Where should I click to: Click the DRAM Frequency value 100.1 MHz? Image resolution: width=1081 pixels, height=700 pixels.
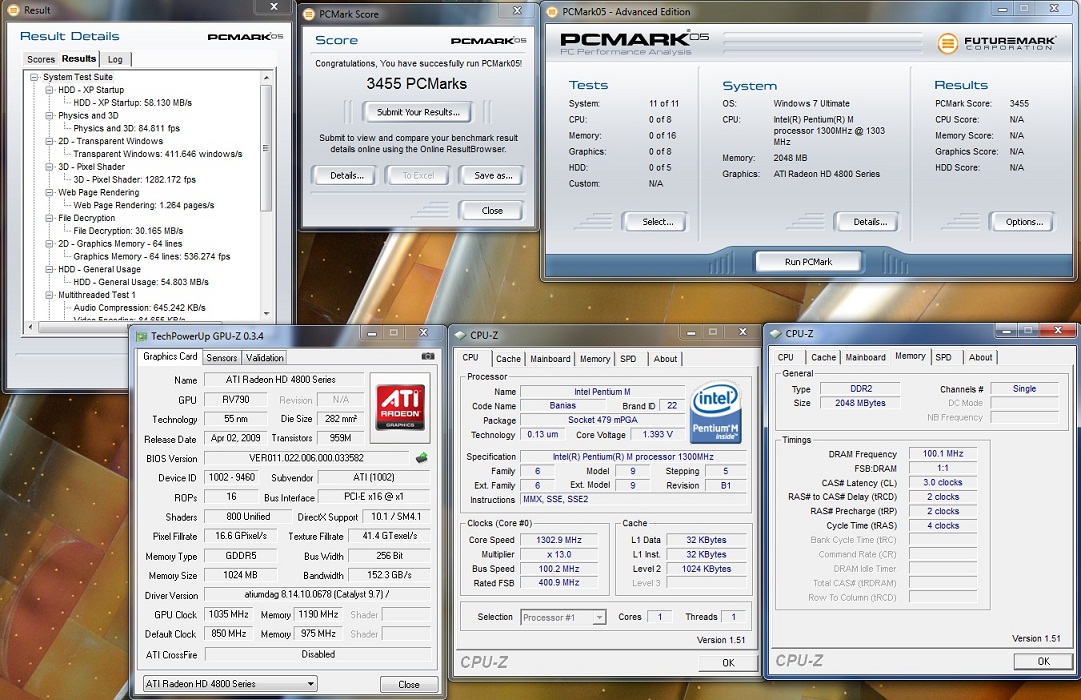pos(943,454)
